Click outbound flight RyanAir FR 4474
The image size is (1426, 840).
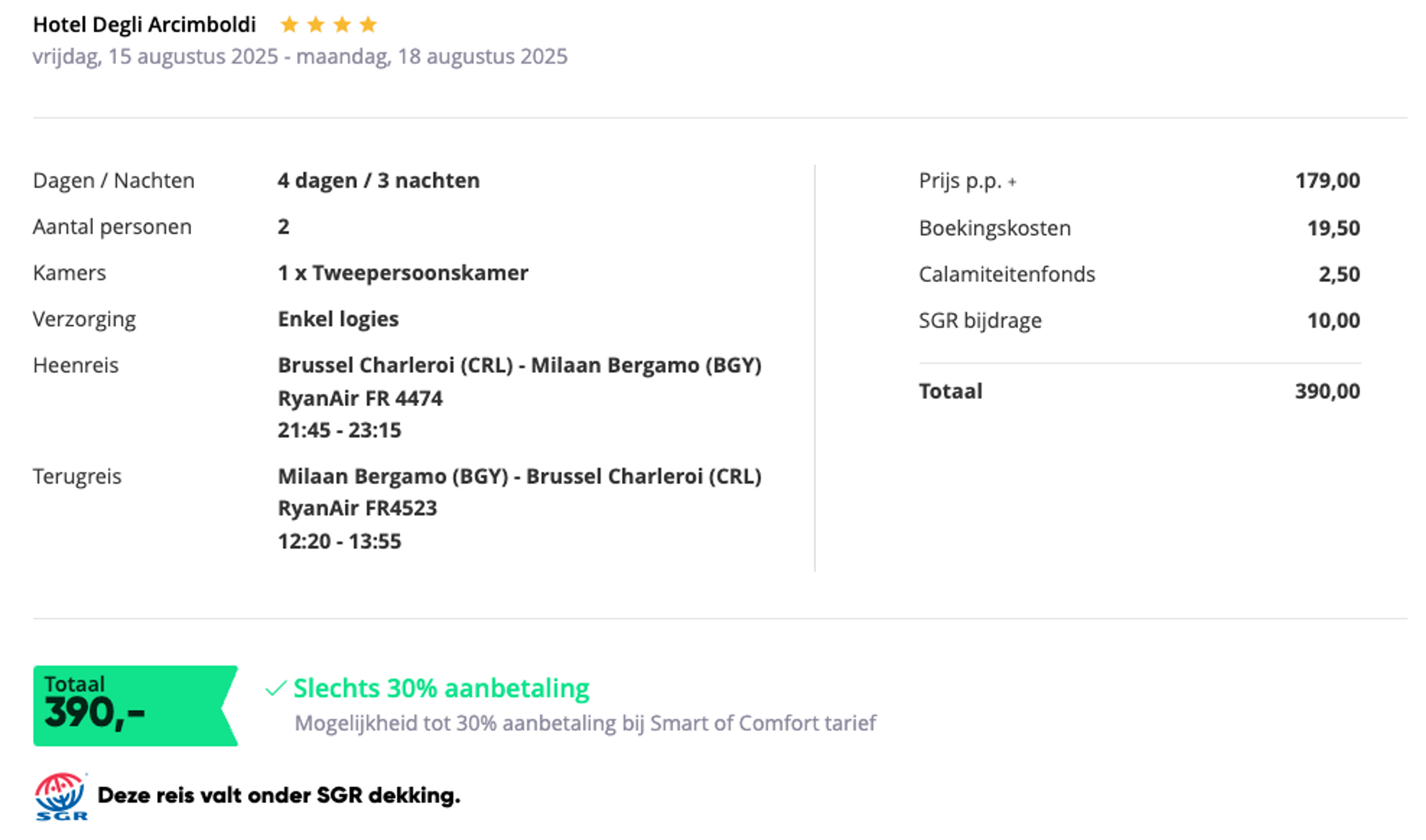pos(360,398)
